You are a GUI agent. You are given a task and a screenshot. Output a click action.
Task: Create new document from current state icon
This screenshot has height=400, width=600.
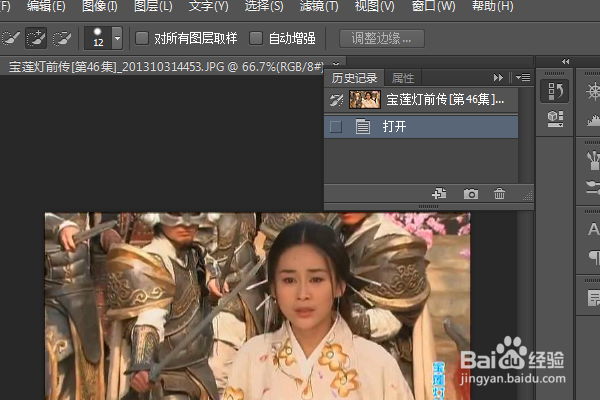coord(439,193)
